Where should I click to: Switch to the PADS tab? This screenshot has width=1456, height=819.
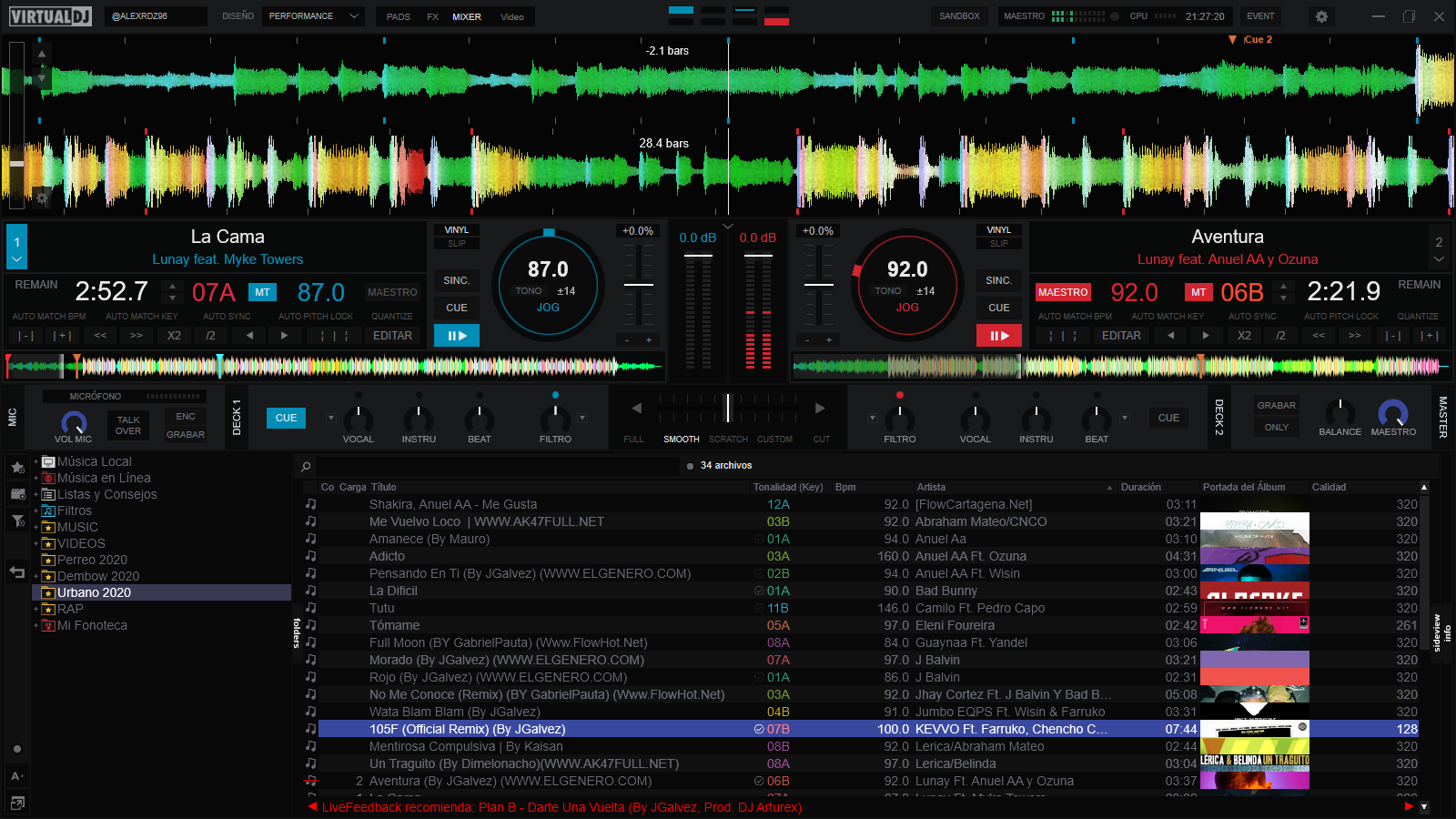tap(398, 16)
